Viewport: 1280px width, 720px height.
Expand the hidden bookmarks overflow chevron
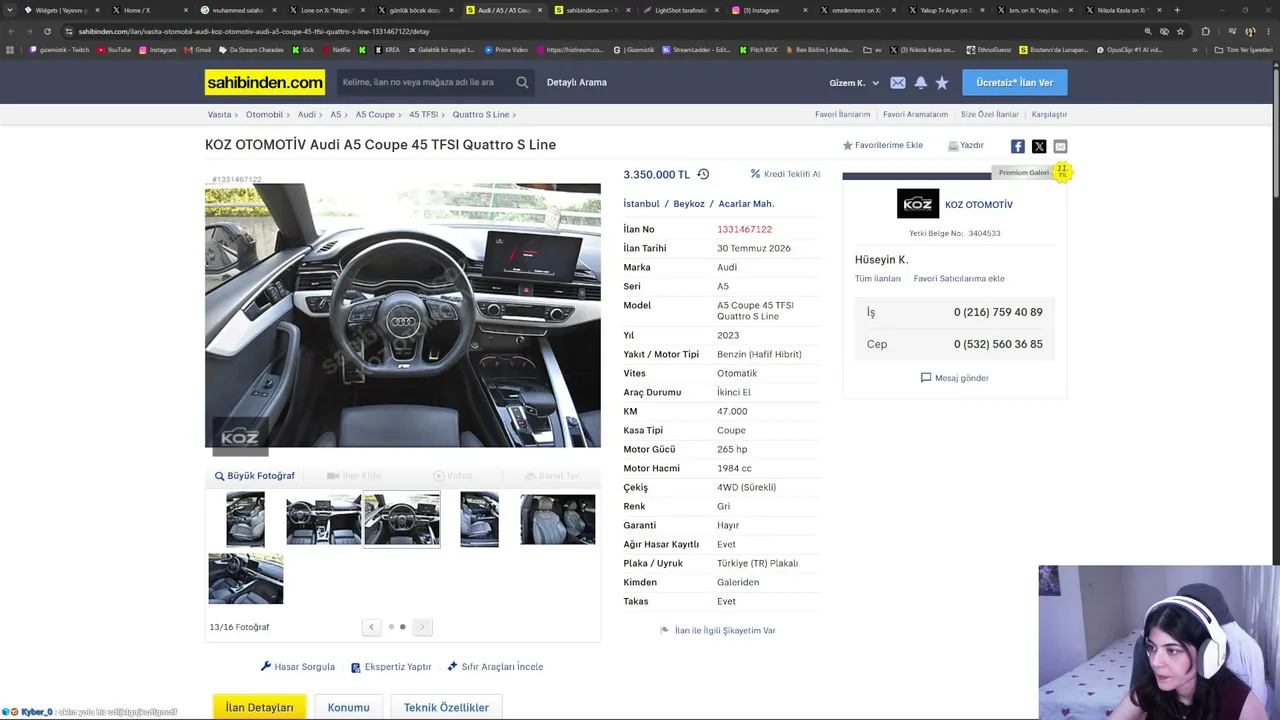[x=1194, y=50]
